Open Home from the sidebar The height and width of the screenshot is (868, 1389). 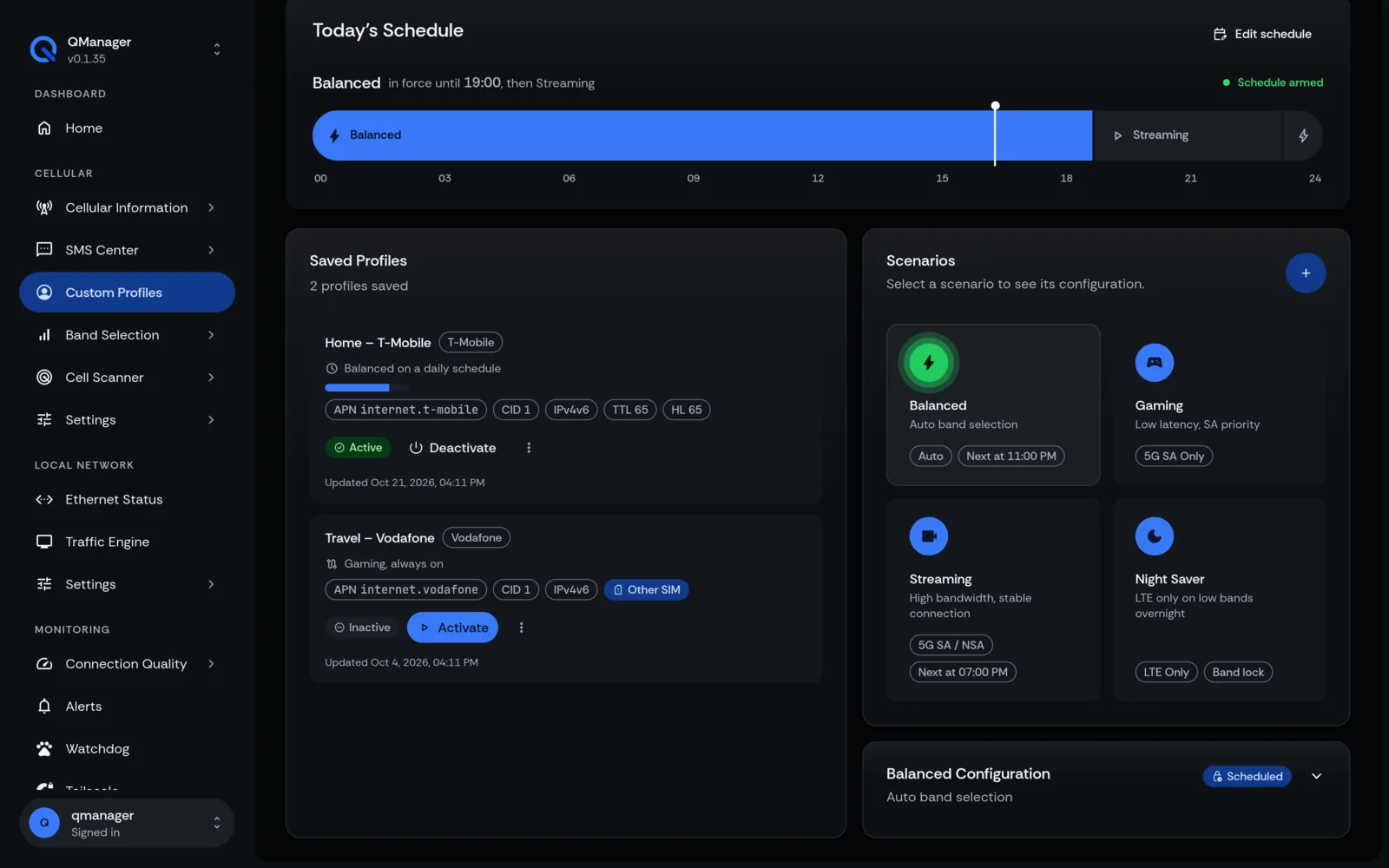click(x=127, y=128)
